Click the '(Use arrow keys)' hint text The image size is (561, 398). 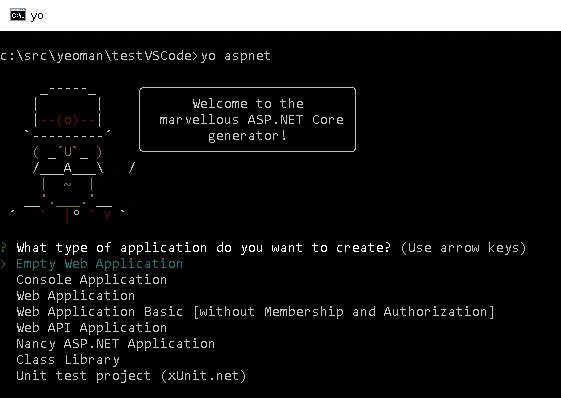coord(464,248)
